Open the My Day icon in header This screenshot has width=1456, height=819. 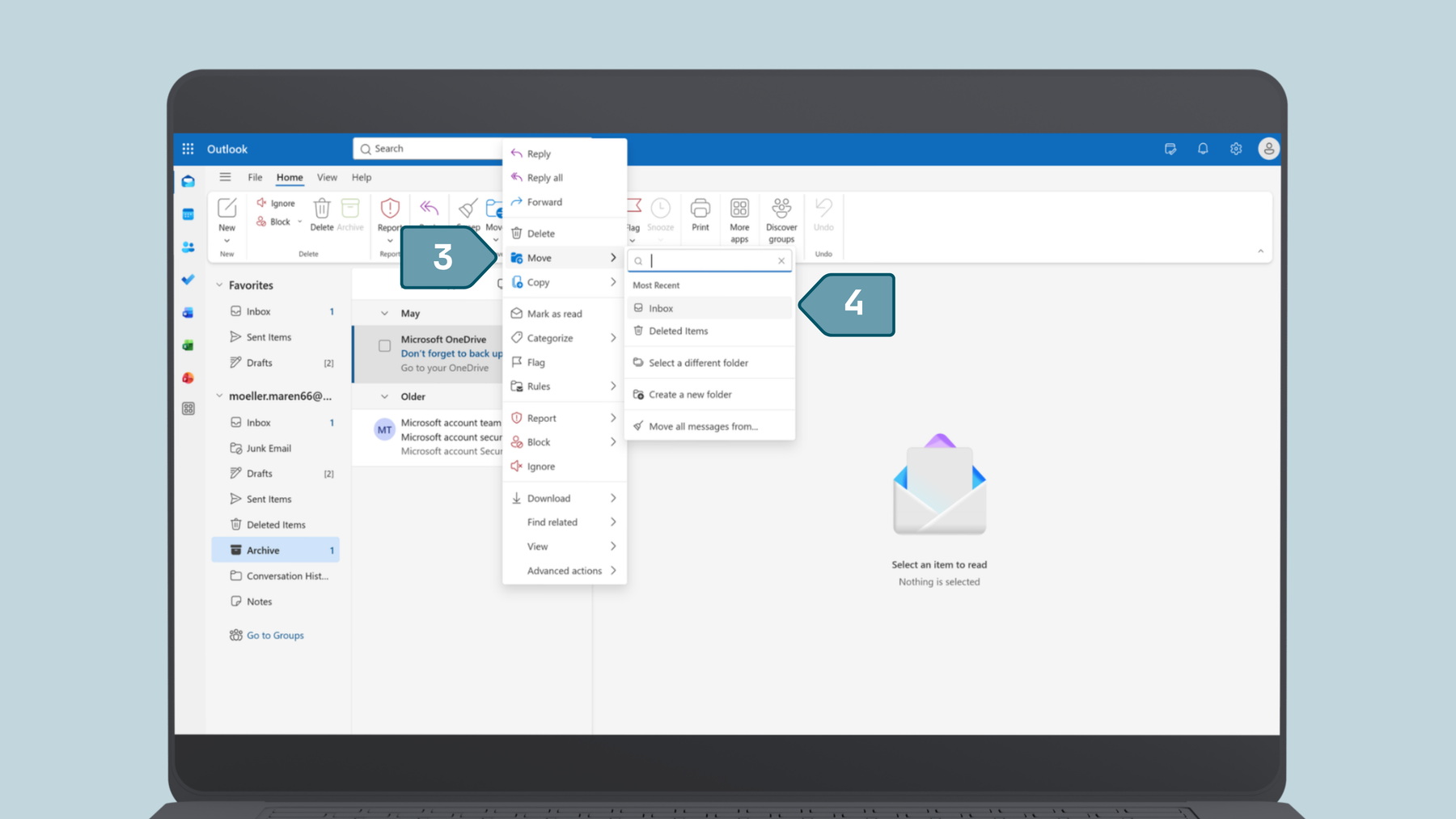(1170, 149)
